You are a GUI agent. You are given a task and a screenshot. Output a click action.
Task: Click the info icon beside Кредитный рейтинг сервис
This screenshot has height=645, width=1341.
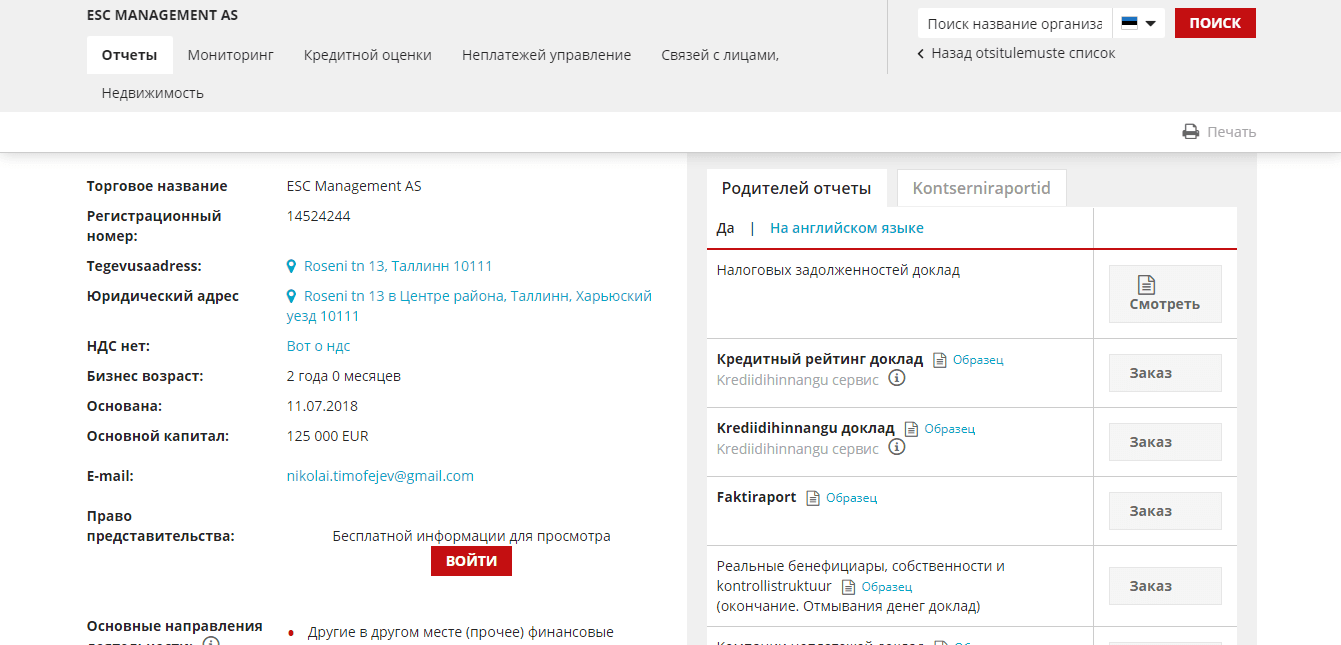pos(897,379)
